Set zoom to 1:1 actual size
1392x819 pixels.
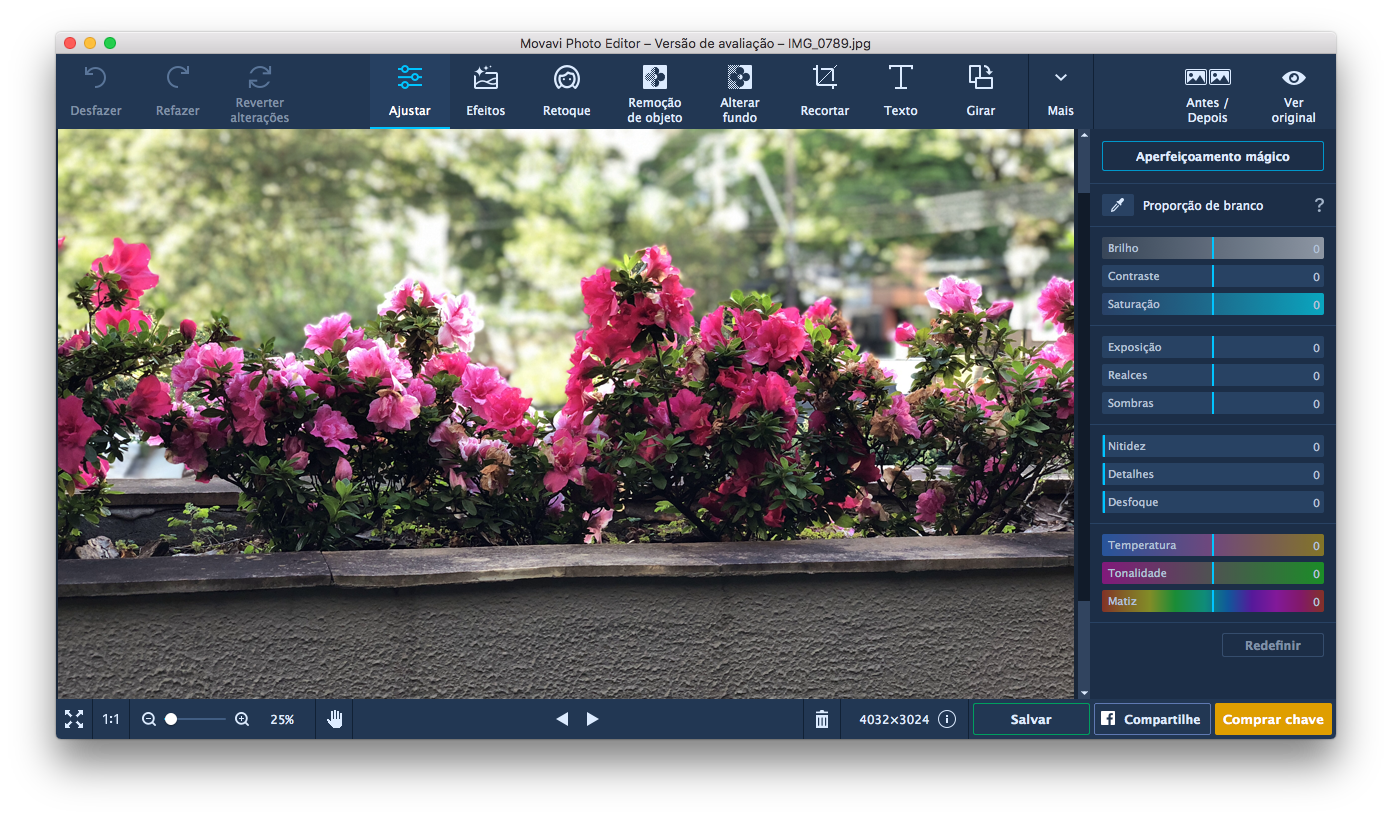[111, 719]
